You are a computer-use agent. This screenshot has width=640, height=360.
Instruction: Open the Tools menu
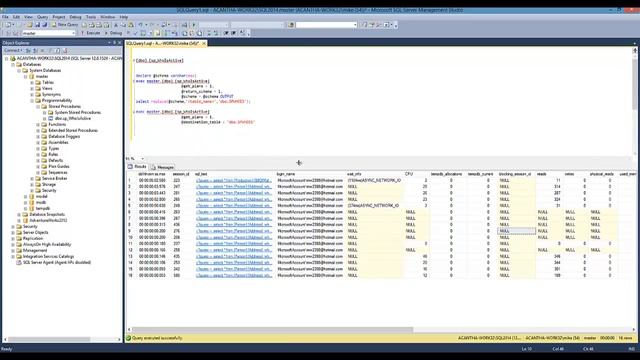[x=91, y=17]
